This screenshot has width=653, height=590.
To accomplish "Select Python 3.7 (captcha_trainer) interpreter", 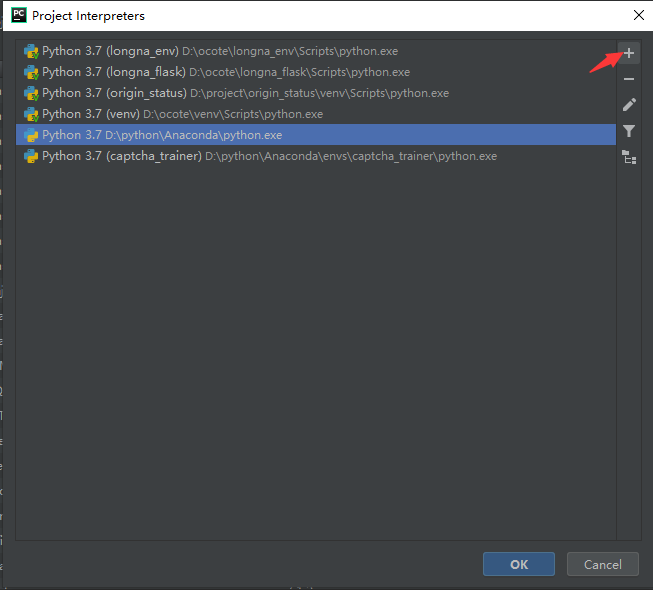I will pos(200,156).
